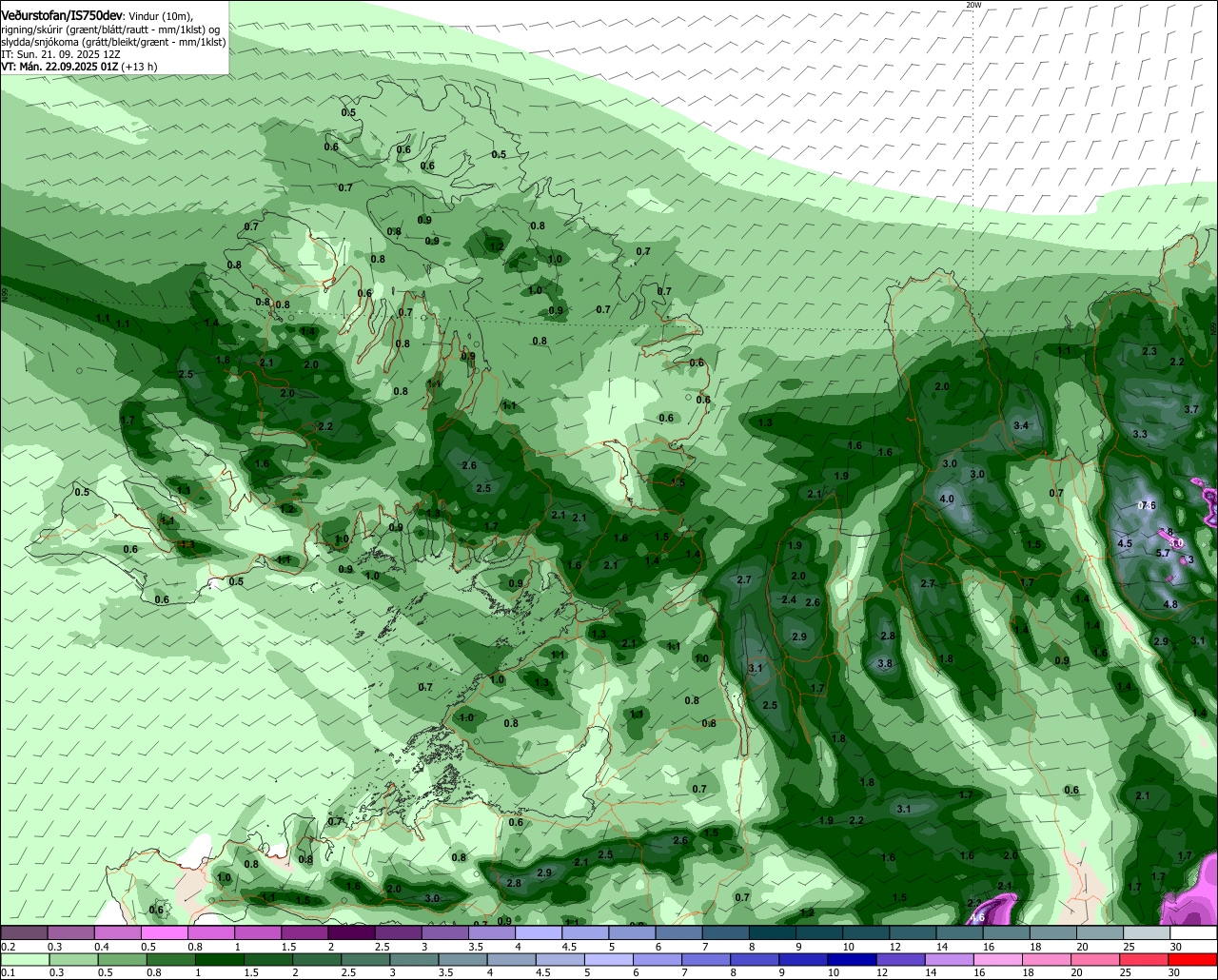
Task: Click the 'VT: Mán. 22.09.2025 01Z' line
Action: click(x=79, y=67)
